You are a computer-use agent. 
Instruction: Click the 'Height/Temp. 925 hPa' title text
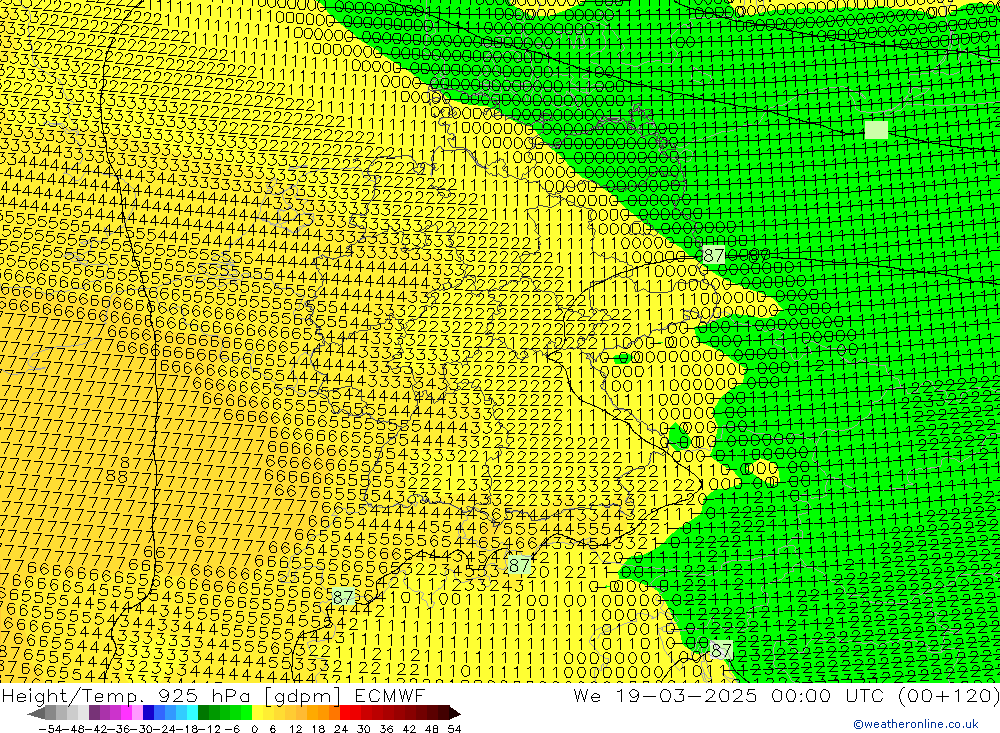[x=126, y=696]
